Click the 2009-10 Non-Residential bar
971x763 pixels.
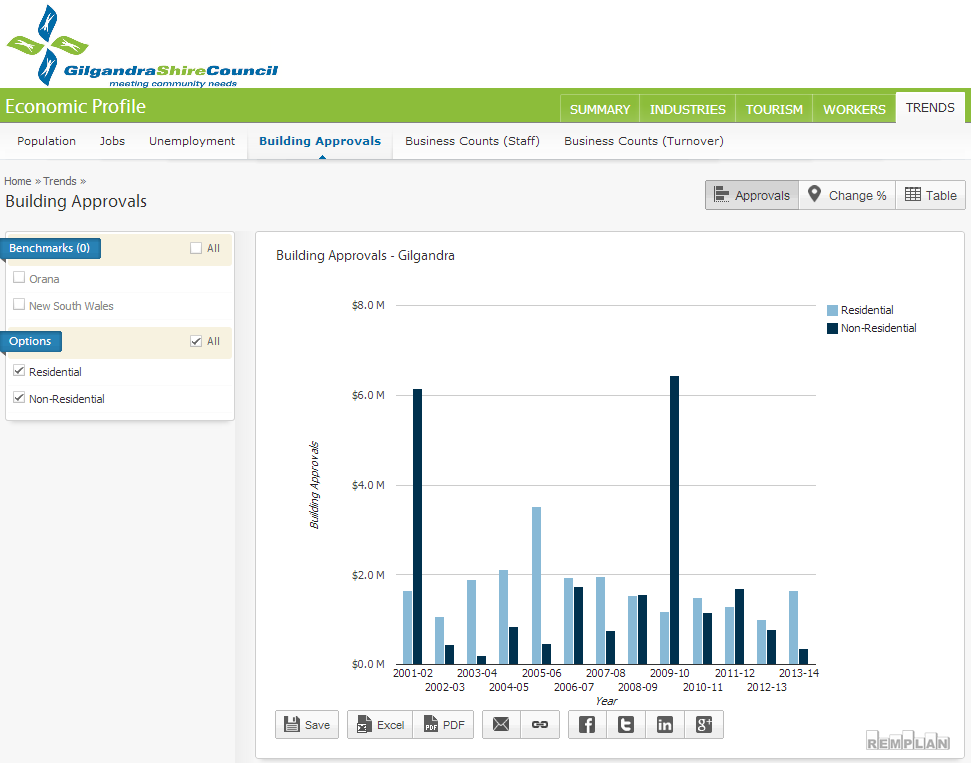[674, 520]
